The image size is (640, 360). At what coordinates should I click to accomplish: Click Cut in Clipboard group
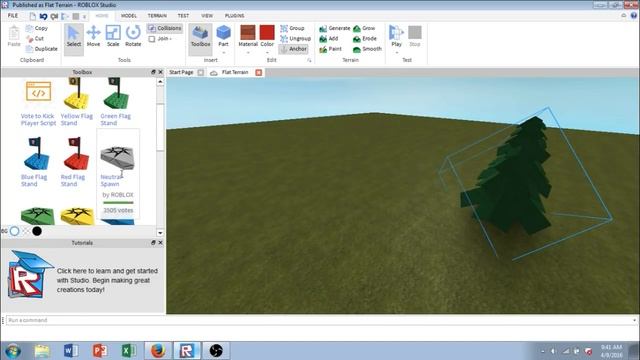point(35,38)
